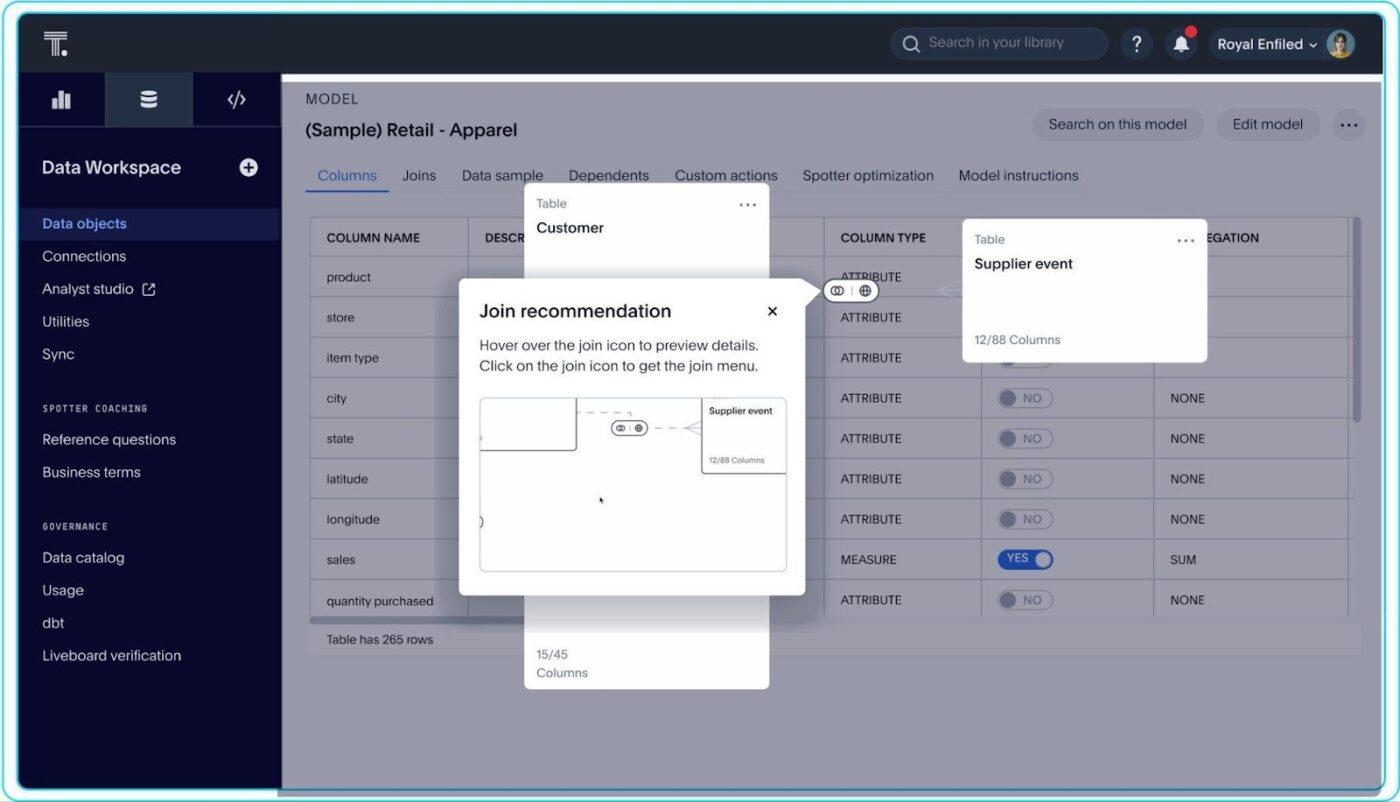Switch on the latitude row toggle
Viewport: 1400px width, 802px height.
[x=1022, y=478]
